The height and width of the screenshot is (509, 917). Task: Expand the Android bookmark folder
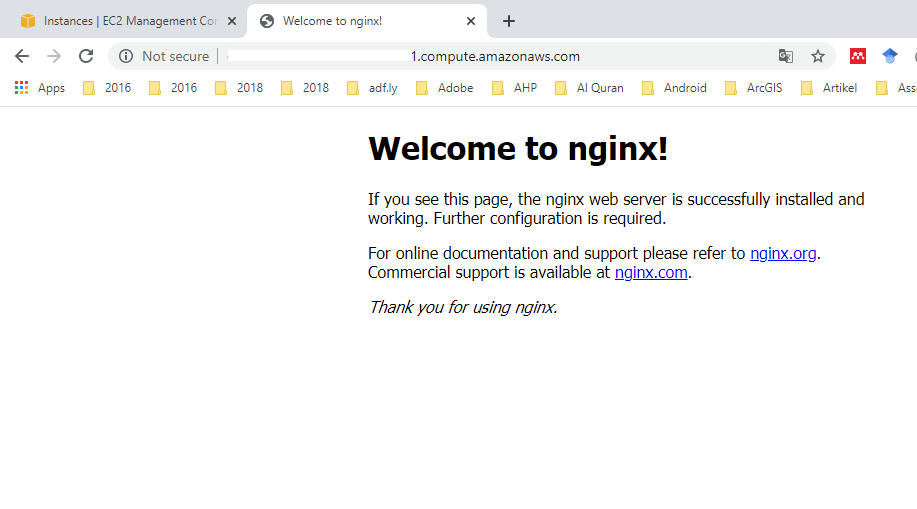pos(674,88)
